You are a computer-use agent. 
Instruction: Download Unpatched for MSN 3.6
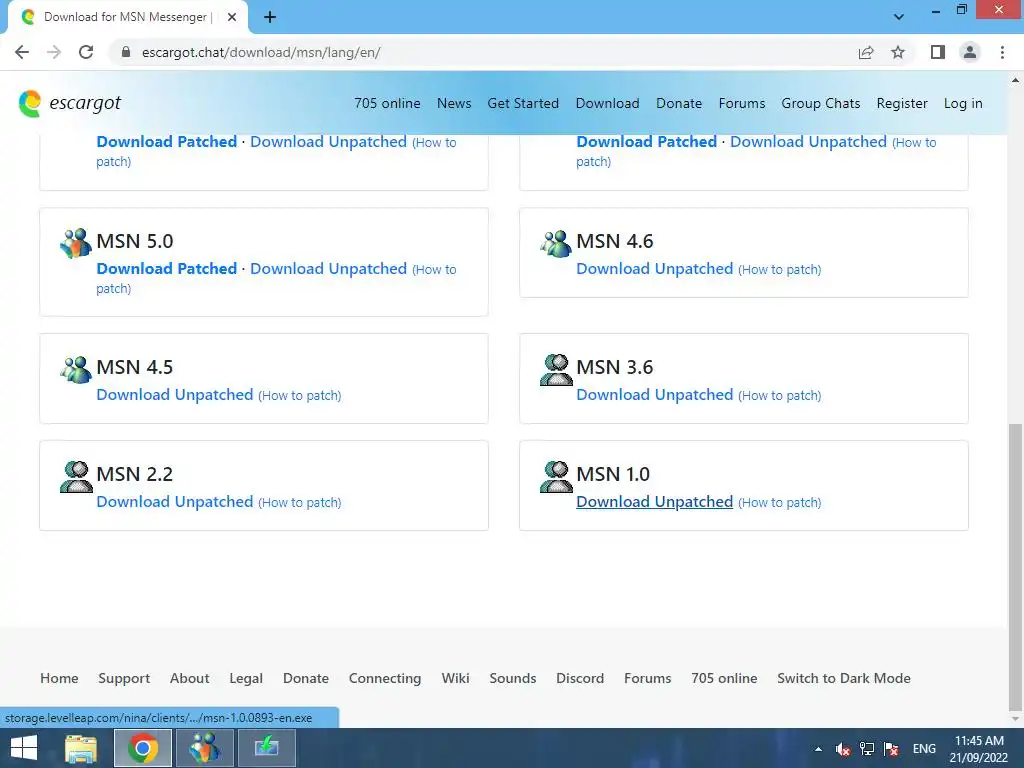tap(654, 394)
